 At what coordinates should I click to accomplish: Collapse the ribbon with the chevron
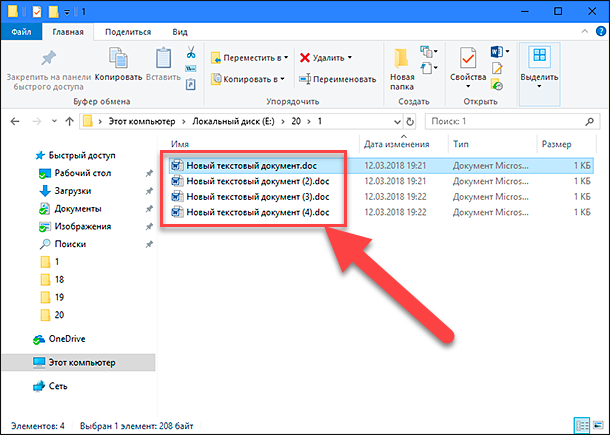pyautogui.click(x=585, y=32)
